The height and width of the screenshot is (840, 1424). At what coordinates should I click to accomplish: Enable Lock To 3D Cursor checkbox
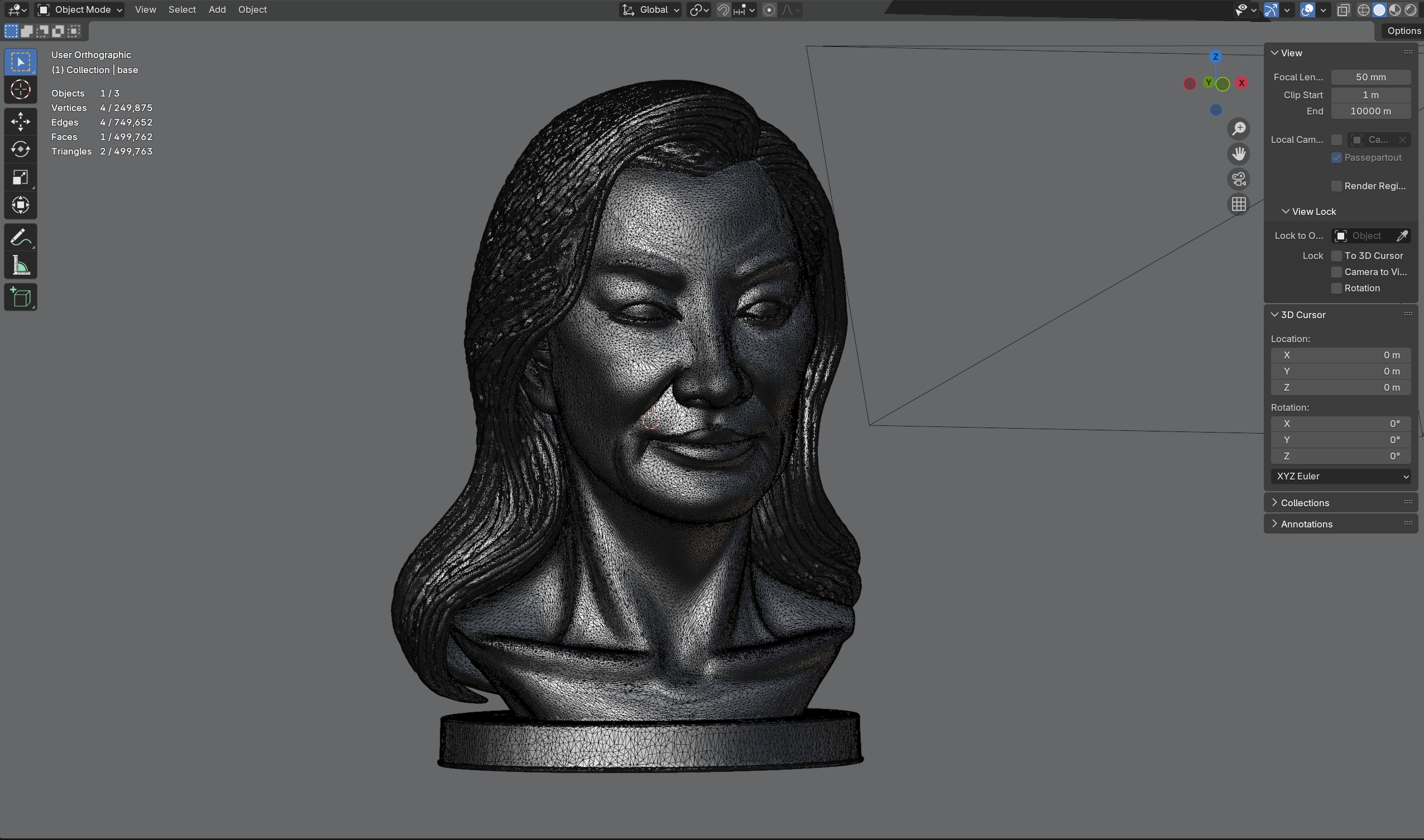click(1336, 256)
